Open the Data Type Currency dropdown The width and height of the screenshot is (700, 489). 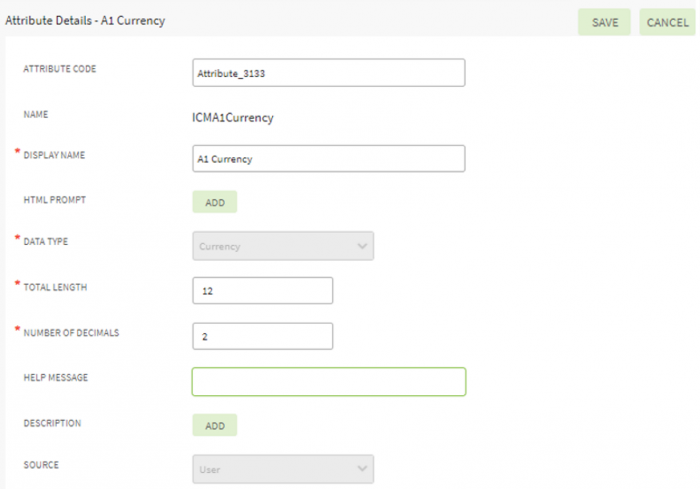[282, 246]
